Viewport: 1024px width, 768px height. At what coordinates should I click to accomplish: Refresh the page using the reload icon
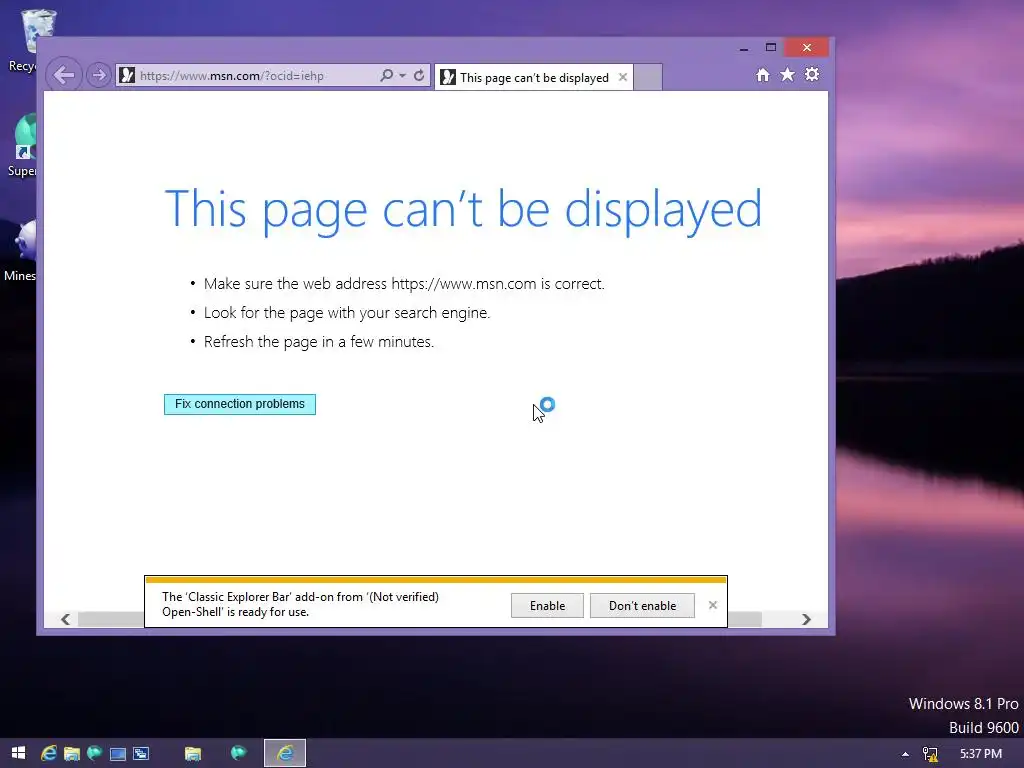pyautogui.click(x=419, y=76)
